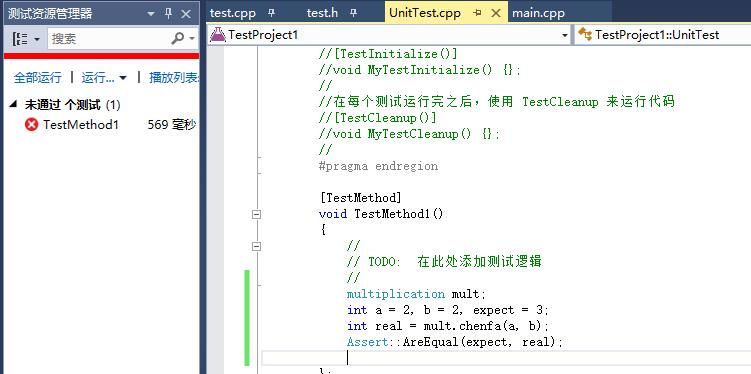This screenshot has height=374, width=751.
Task: Click the group-by tests icon button
Action: [20, 39]
